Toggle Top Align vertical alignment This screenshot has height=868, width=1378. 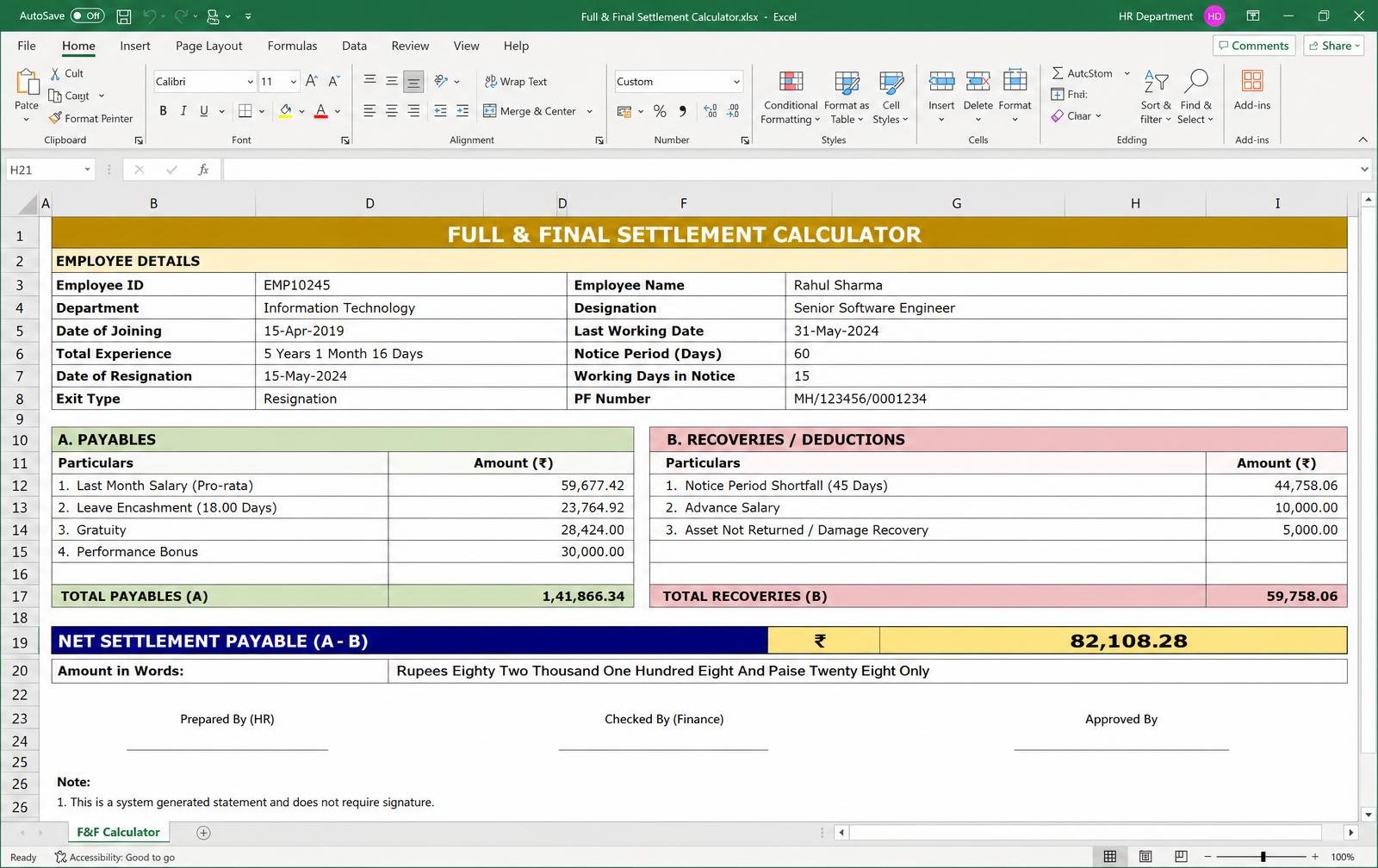pos(369,81)
